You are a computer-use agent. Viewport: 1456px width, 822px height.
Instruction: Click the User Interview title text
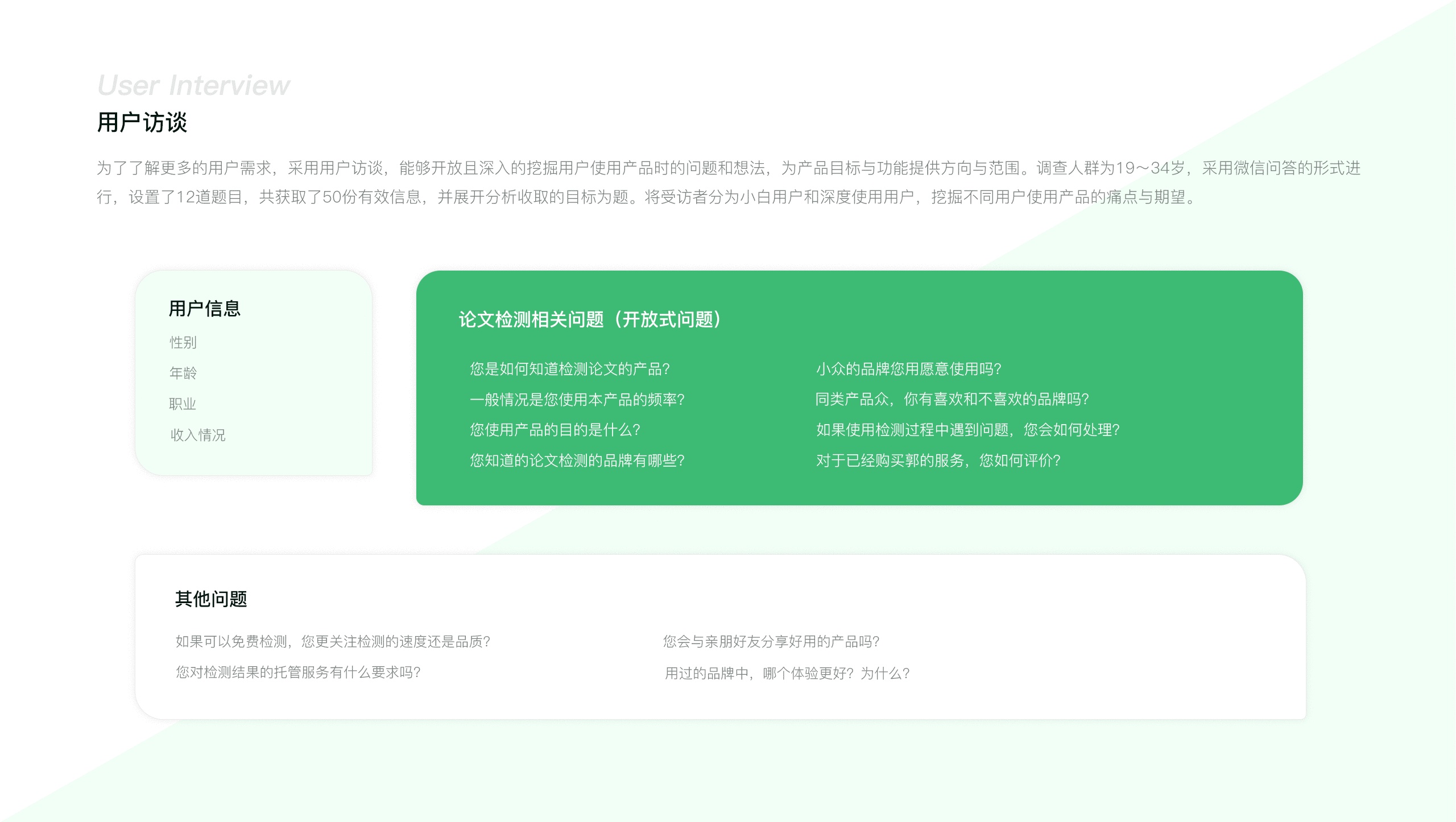(193, 85)
